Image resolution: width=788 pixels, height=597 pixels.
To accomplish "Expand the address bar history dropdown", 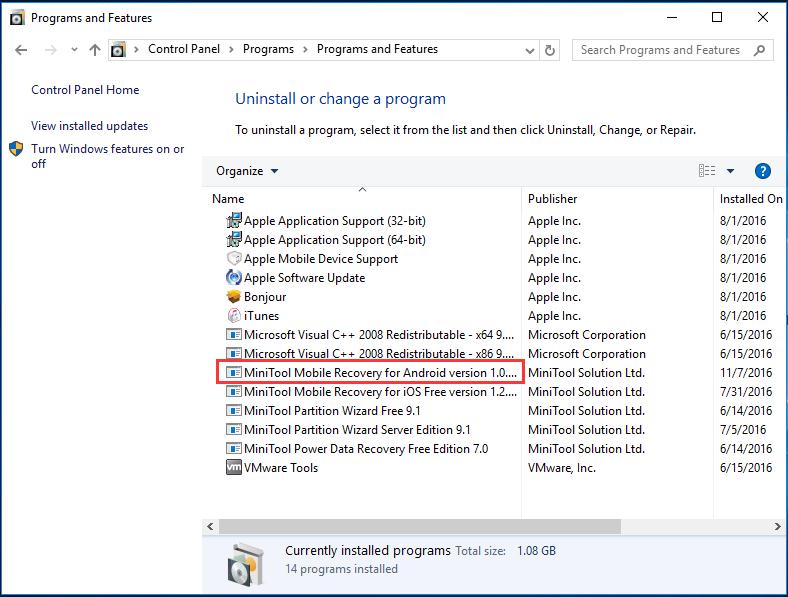I will (x=529, y=50).
